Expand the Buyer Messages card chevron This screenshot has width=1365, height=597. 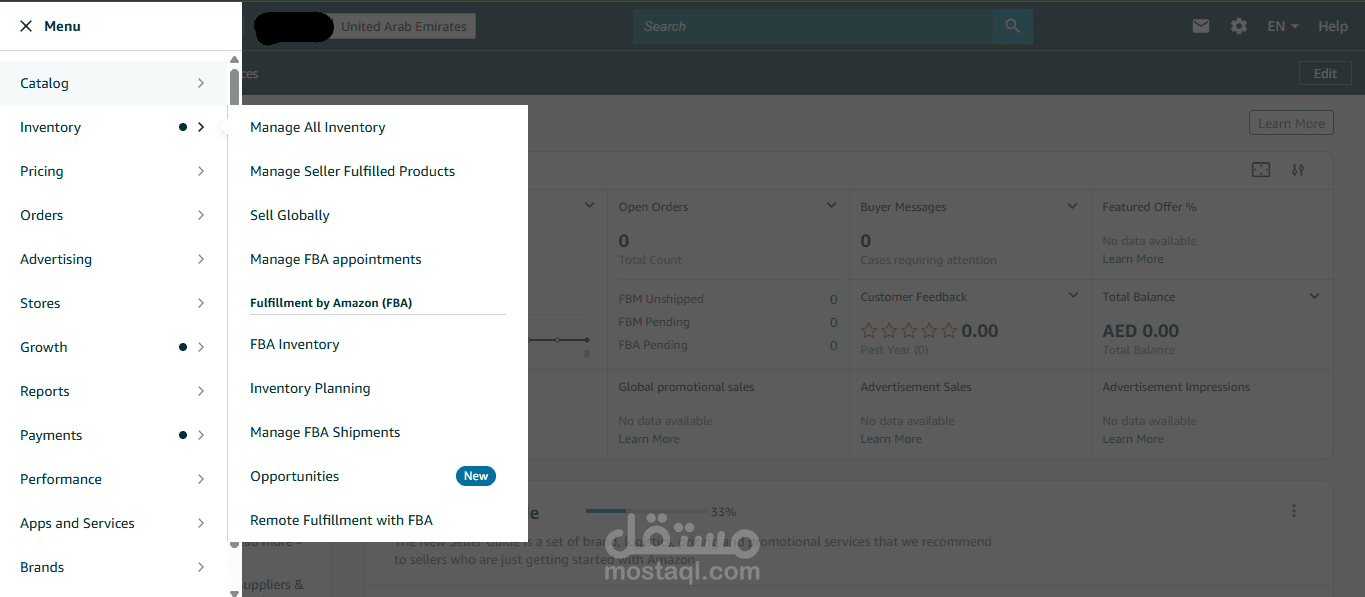coord(1073,205)
